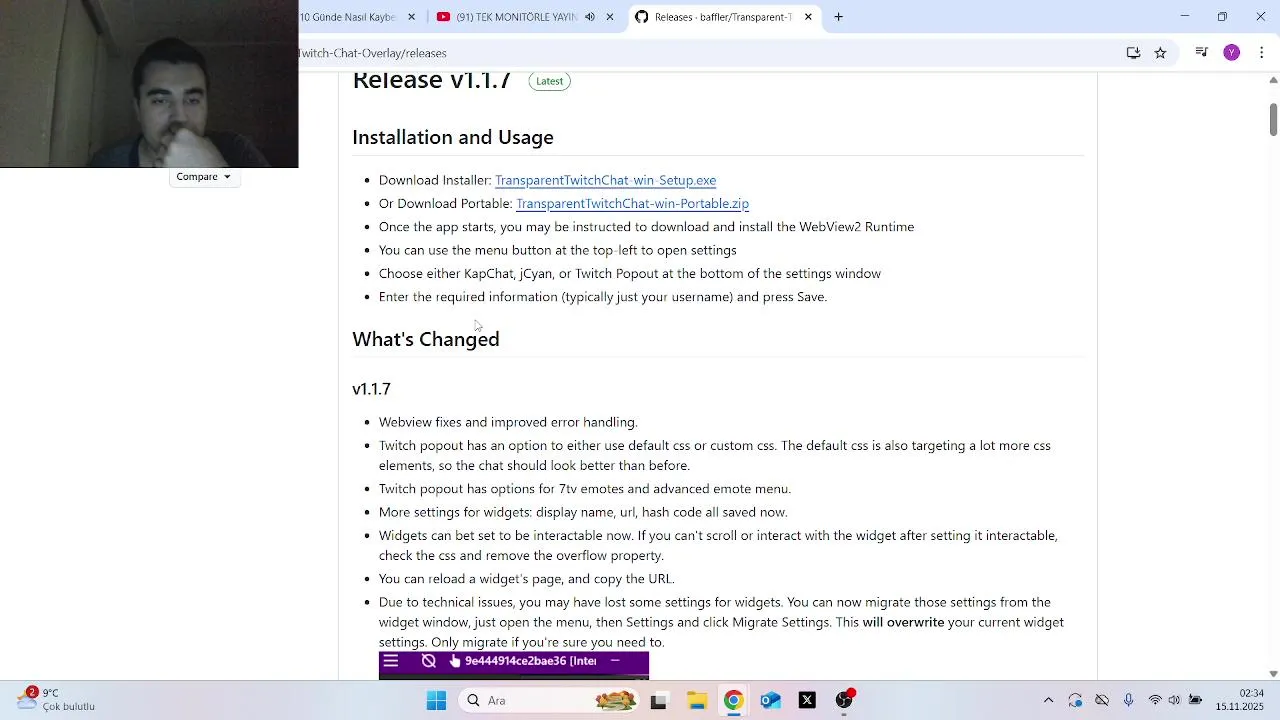Click the "What's Changed" heading
Screen dimensions: 1280x720
click(x=426, y=340)
